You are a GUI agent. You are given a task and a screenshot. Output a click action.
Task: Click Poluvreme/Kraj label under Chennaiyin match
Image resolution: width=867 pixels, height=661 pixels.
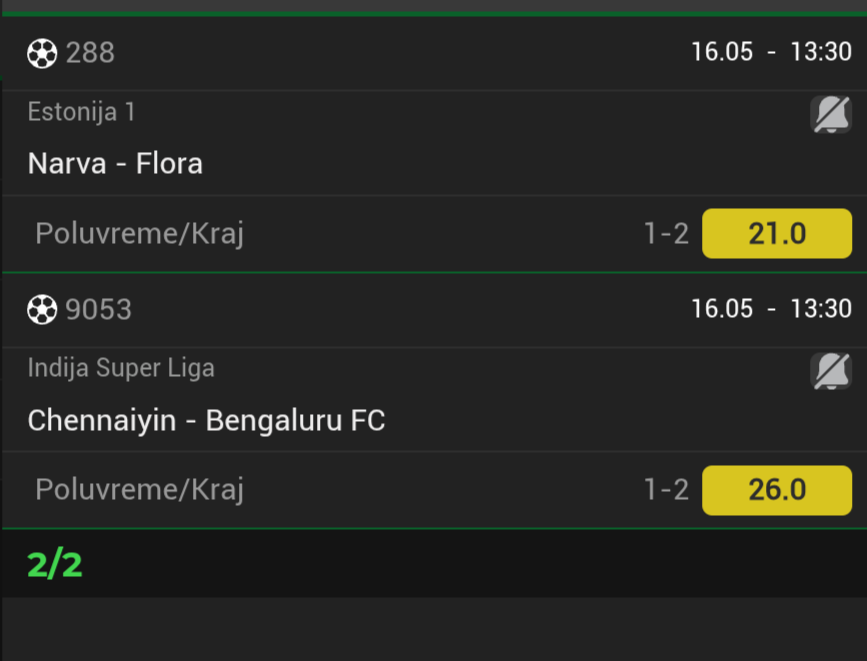pyautogui.click(x=139, y=490)
